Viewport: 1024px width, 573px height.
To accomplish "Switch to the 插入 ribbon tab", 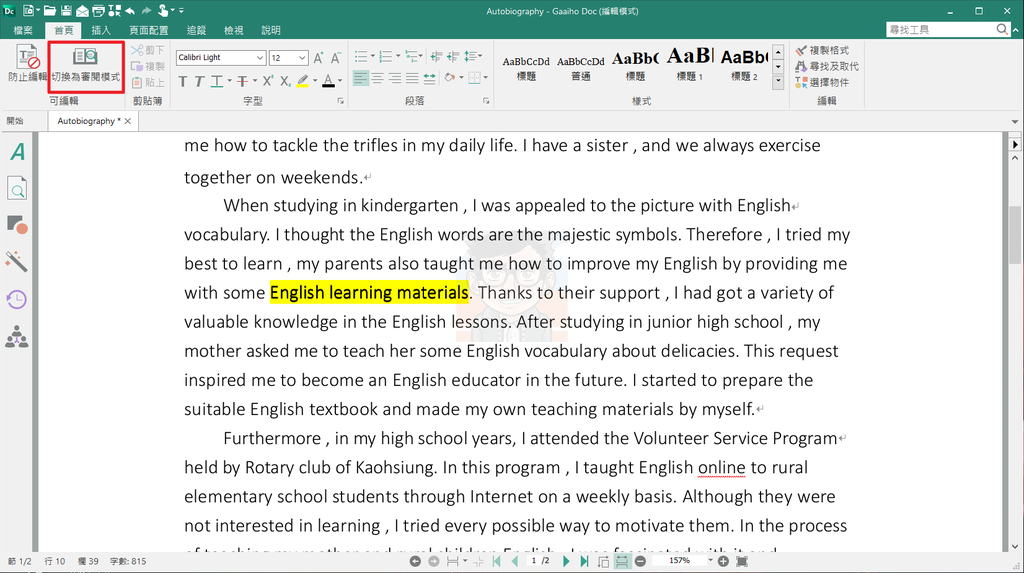I will click(101, 30).
